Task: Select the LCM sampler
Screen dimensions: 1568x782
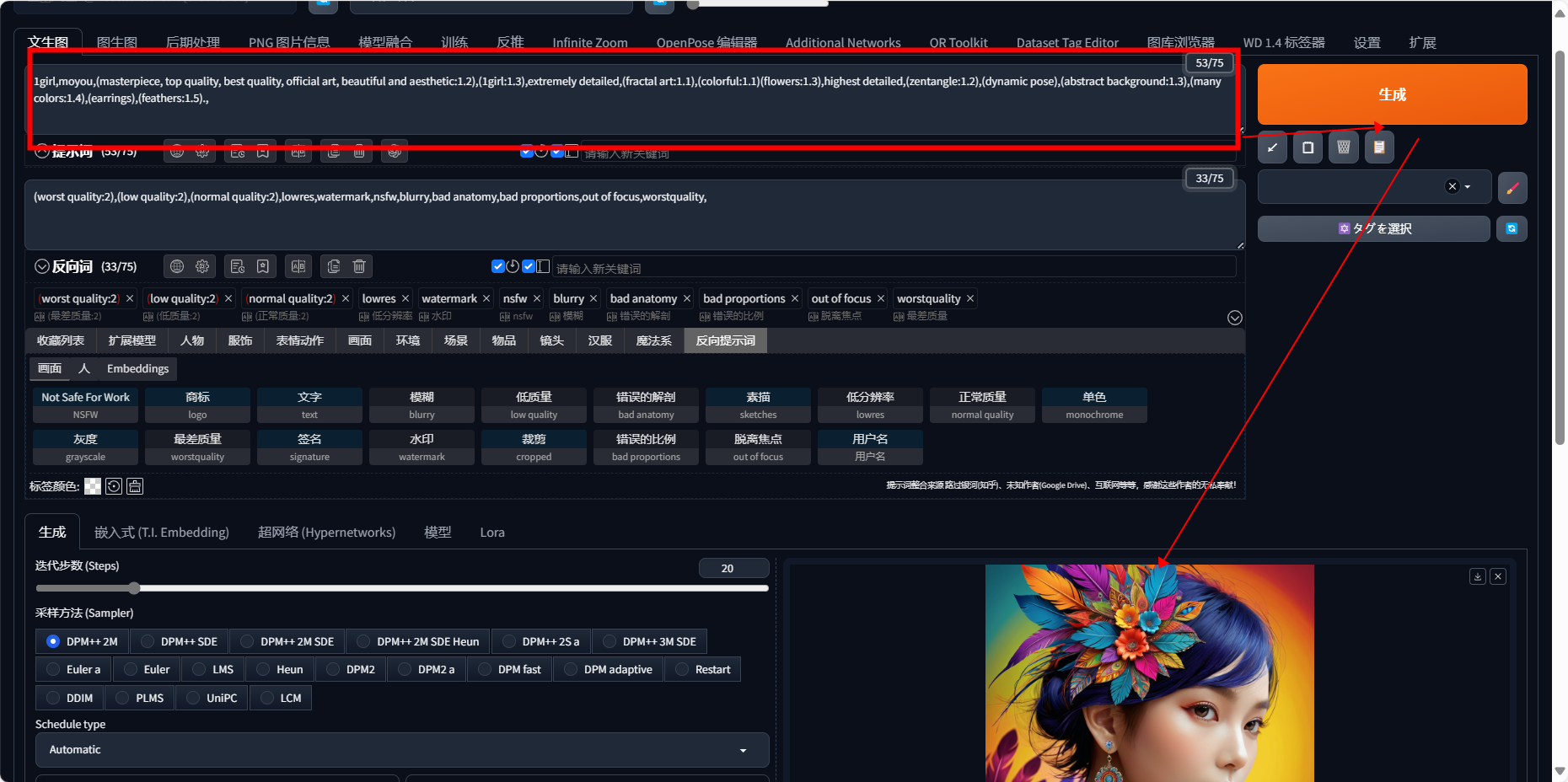Action: click(x=281, y=698)
